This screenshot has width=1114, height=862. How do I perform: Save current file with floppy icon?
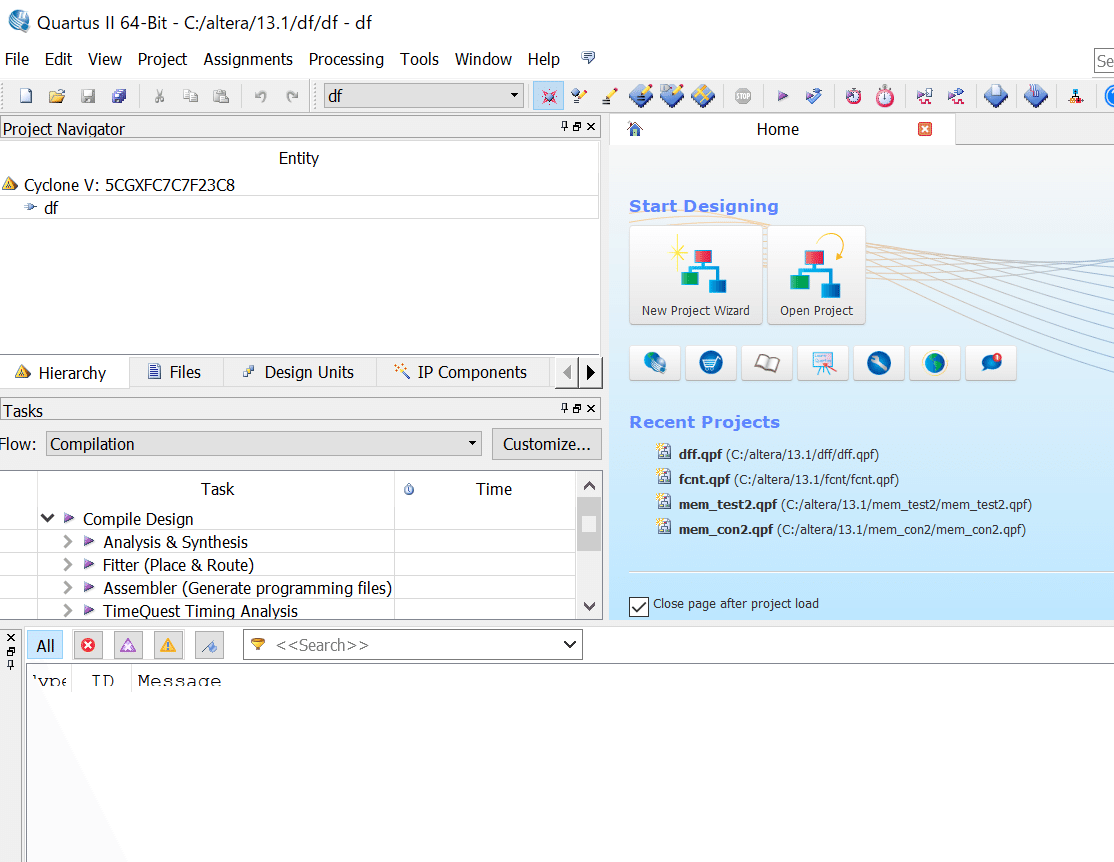[88, 96]
